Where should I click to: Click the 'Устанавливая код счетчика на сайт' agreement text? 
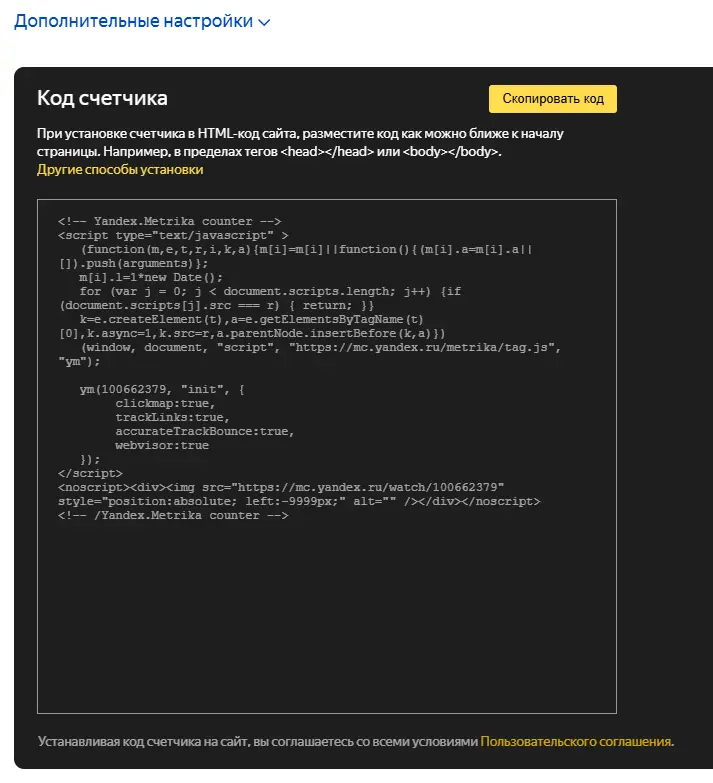(258, 742)
